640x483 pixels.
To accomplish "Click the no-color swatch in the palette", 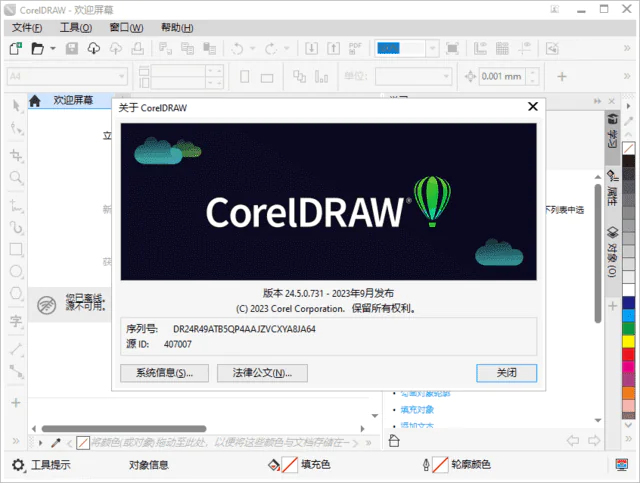I will [629, 148].
